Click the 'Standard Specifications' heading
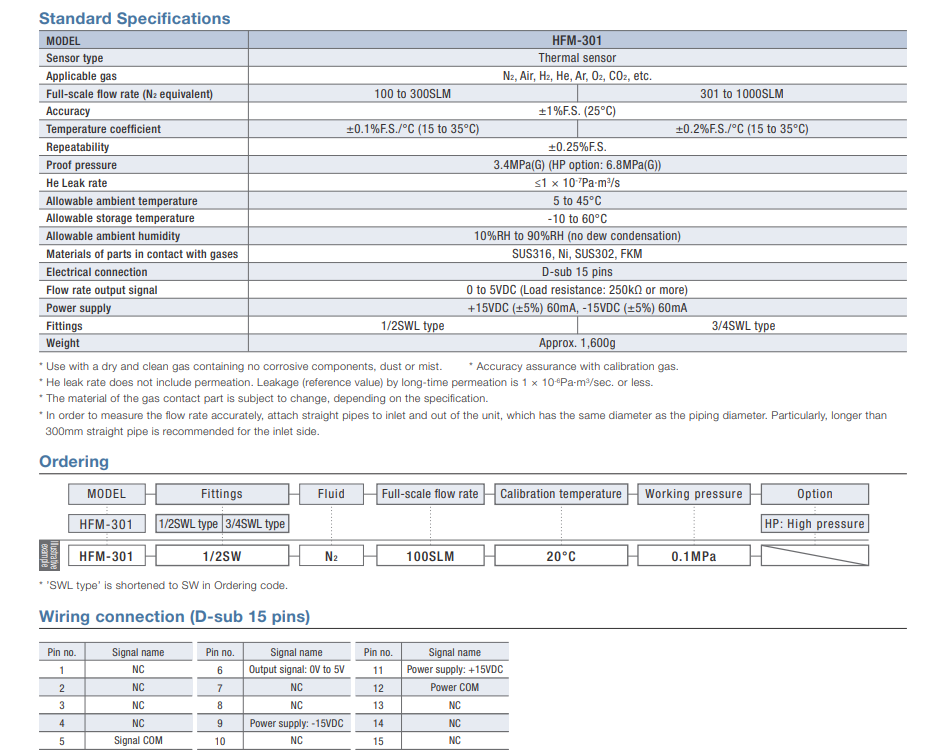This screenshot has width=949, height=752. [x=134, y=19]
